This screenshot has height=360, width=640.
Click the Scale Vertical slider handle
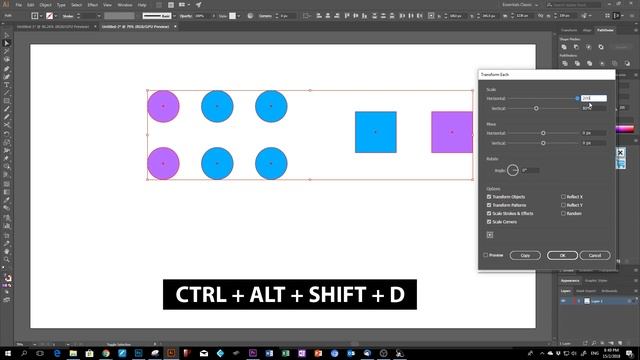point(536,109)
